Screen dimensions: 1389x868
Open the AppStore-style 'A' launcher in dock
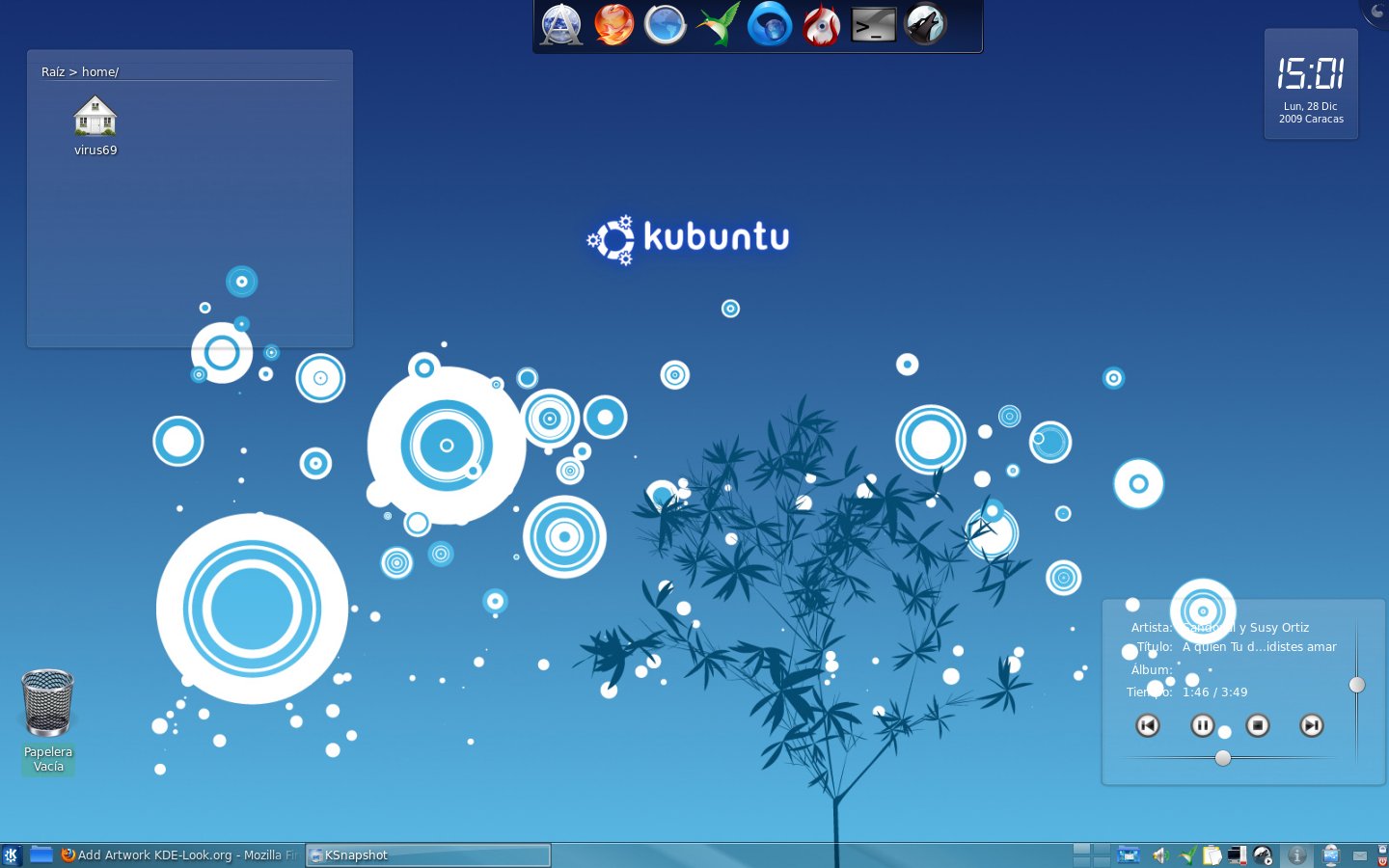[561, 25]
